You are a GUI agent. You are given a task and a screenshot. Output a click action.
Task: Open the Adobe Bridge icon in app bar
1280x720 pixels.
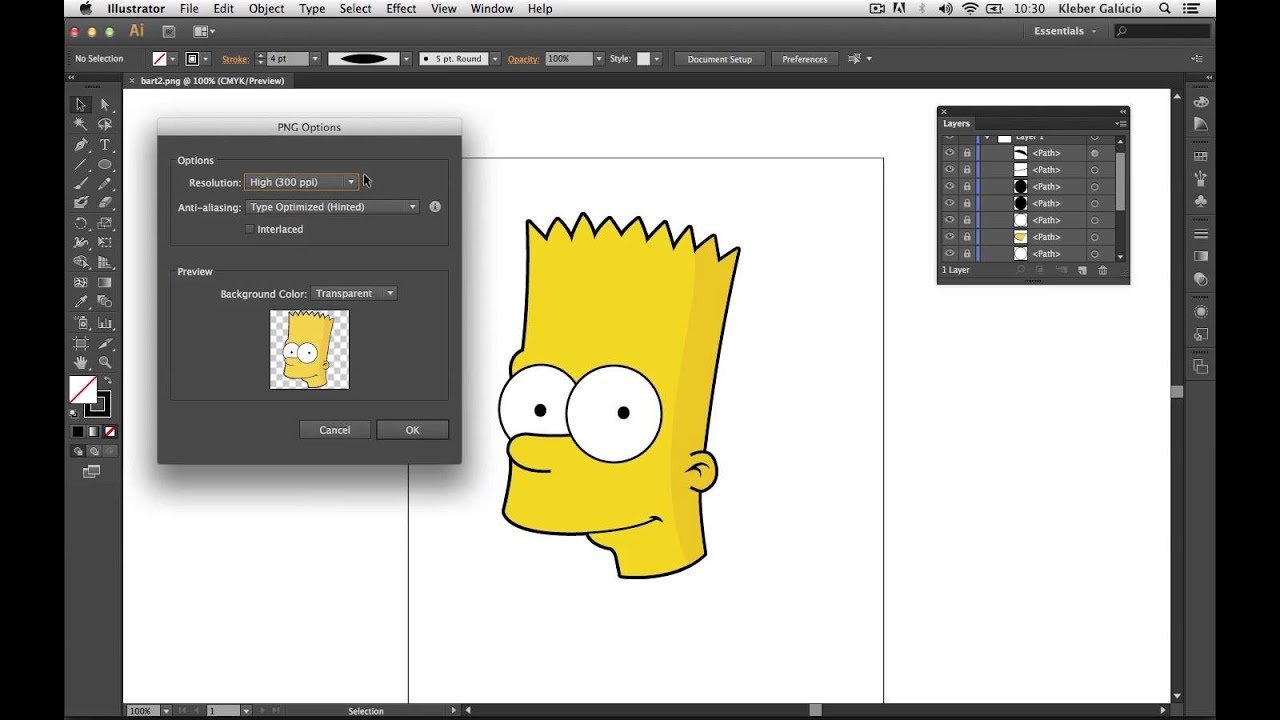coord(168,31)
